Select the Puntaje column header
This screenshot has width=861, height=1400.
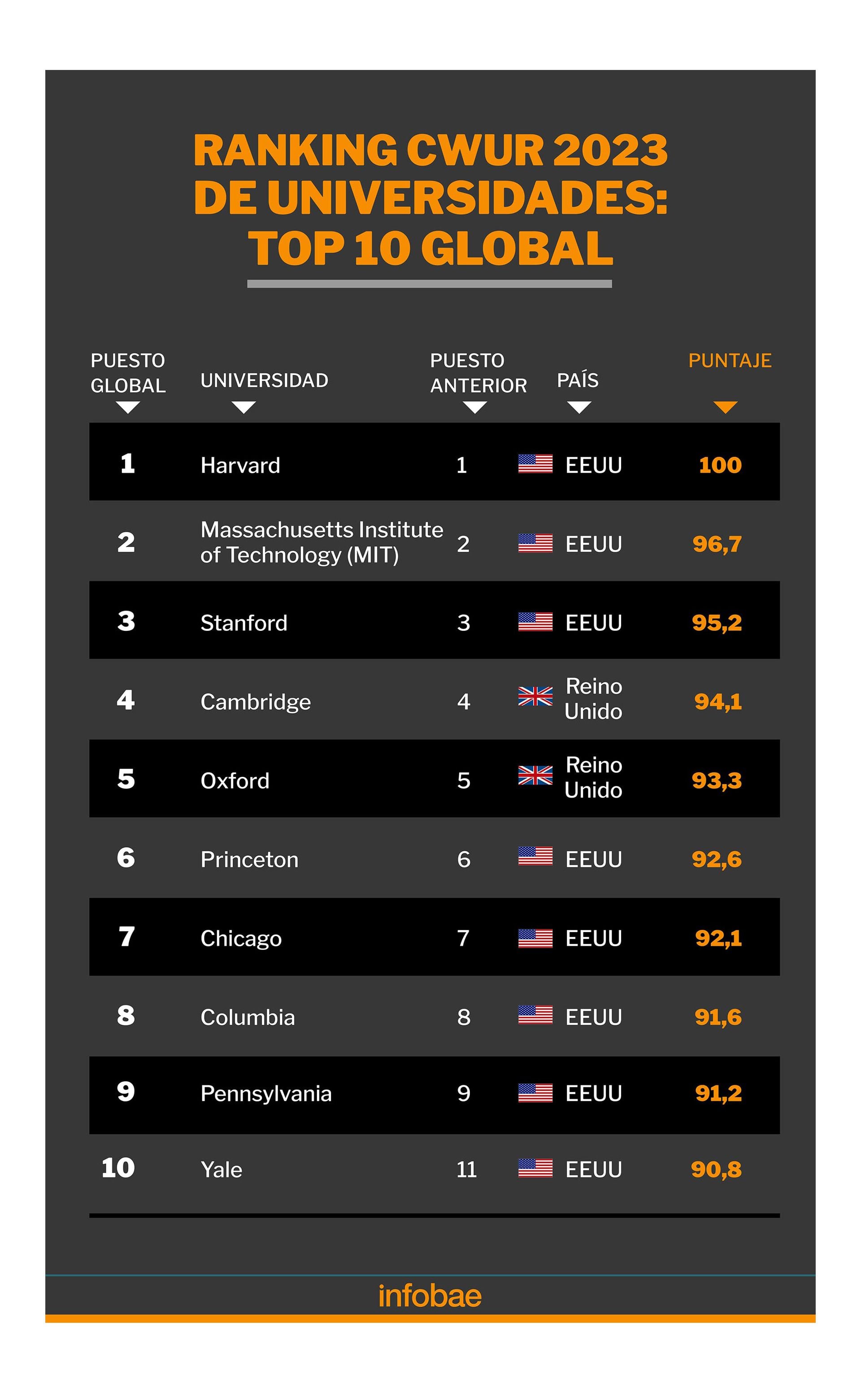click(x=730, y=360)
